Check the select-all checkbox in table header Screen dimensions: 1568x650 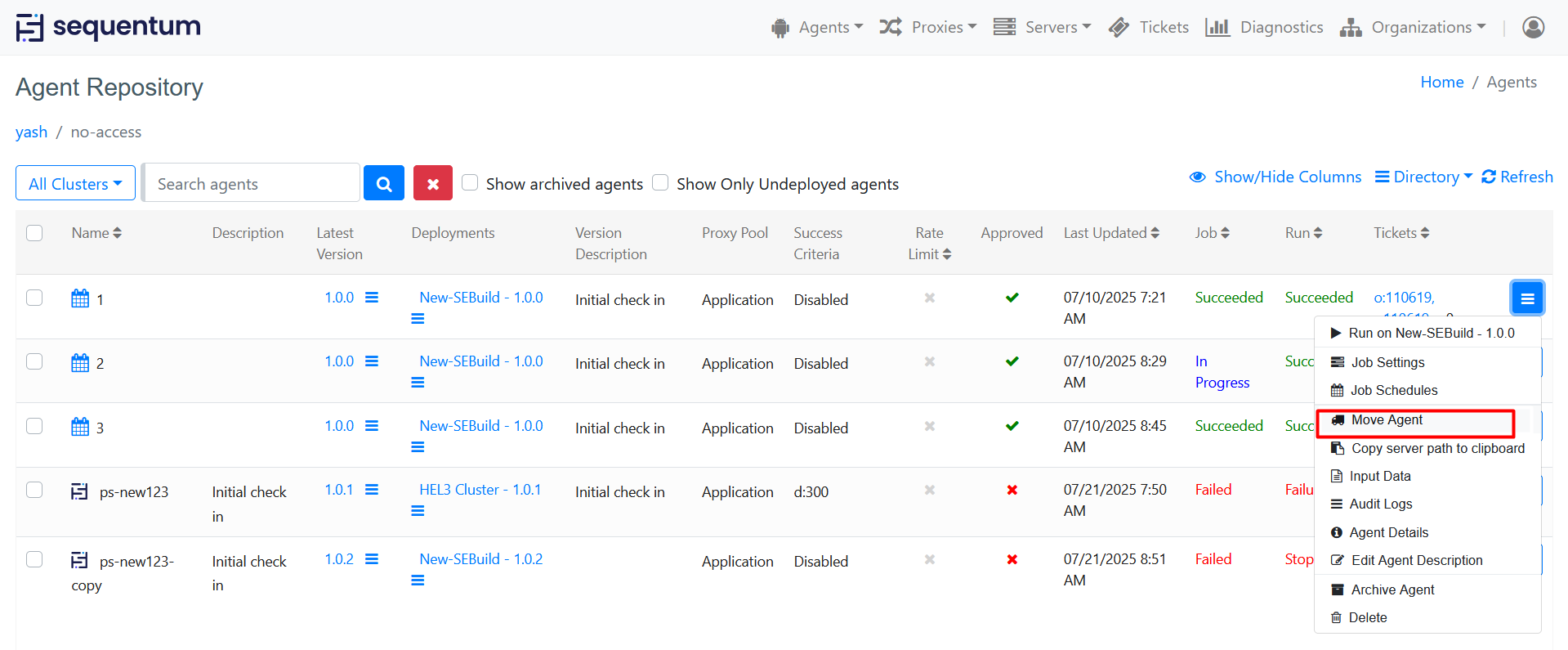click(34, 233)
